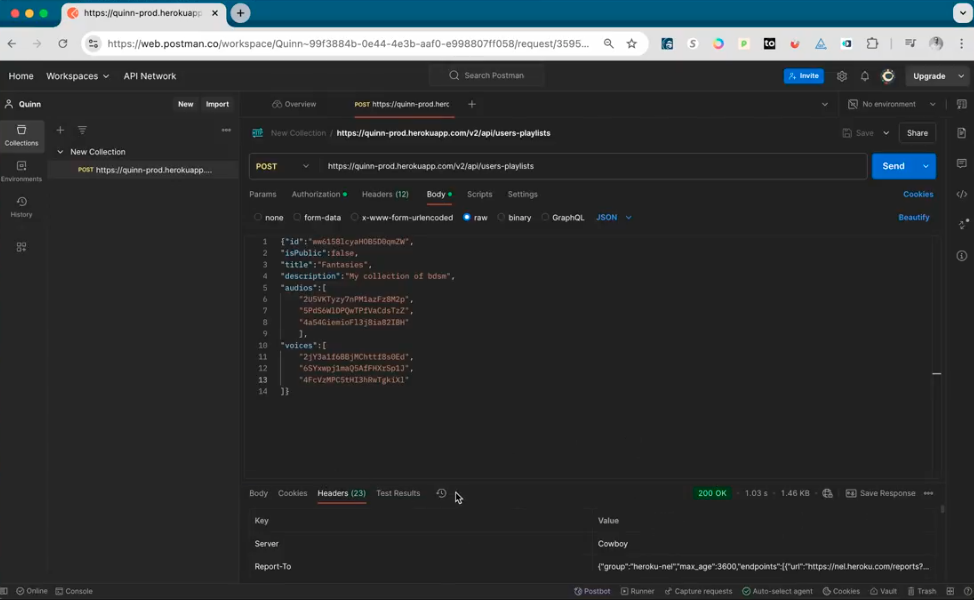
Task: Switch to request Headers (12) tab
Action: click(x=385, y=194)
